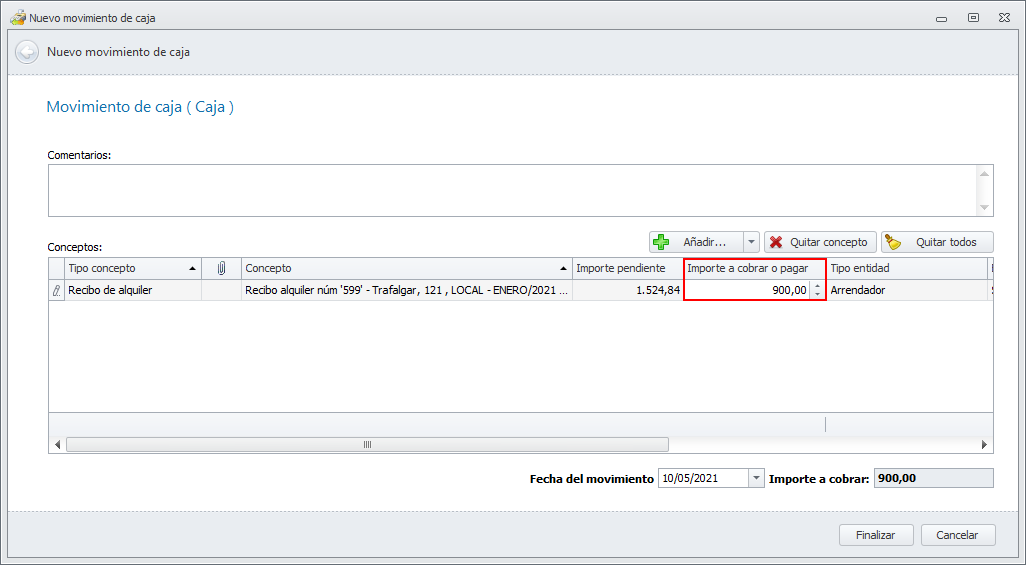
Task: Close the Nuevo movimiento de caja window
Action: 1004,18
